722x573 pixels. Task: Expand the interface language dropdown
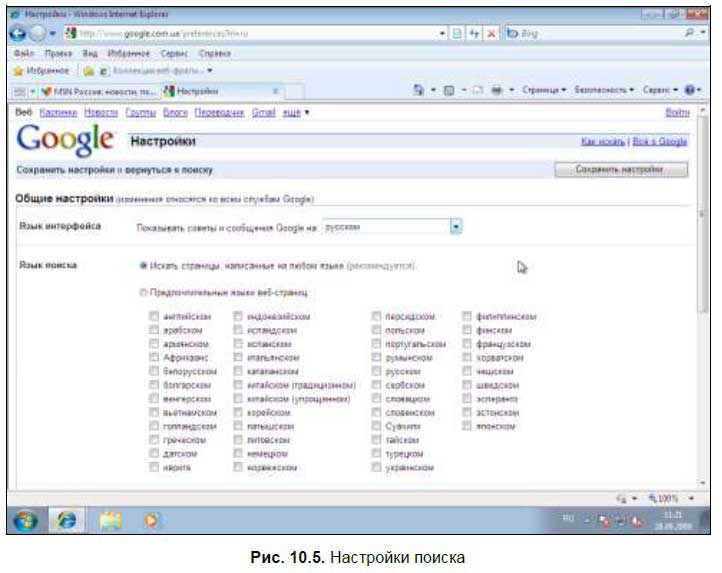(455, 227)
